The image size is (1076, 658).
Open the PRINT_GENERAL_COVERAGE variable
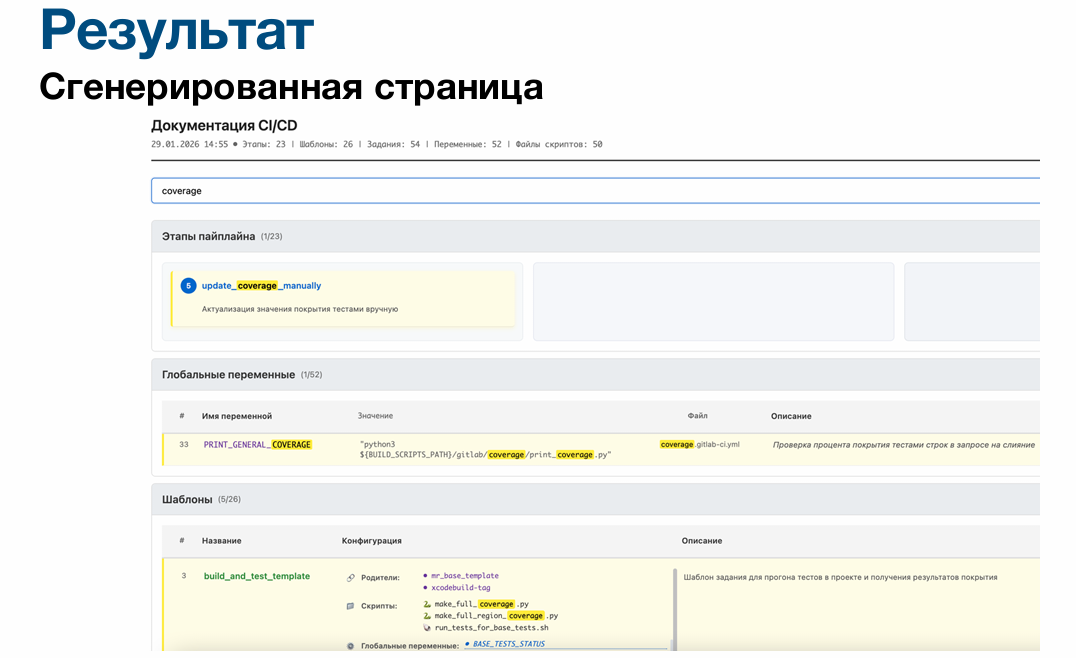[x=257, y=445]
